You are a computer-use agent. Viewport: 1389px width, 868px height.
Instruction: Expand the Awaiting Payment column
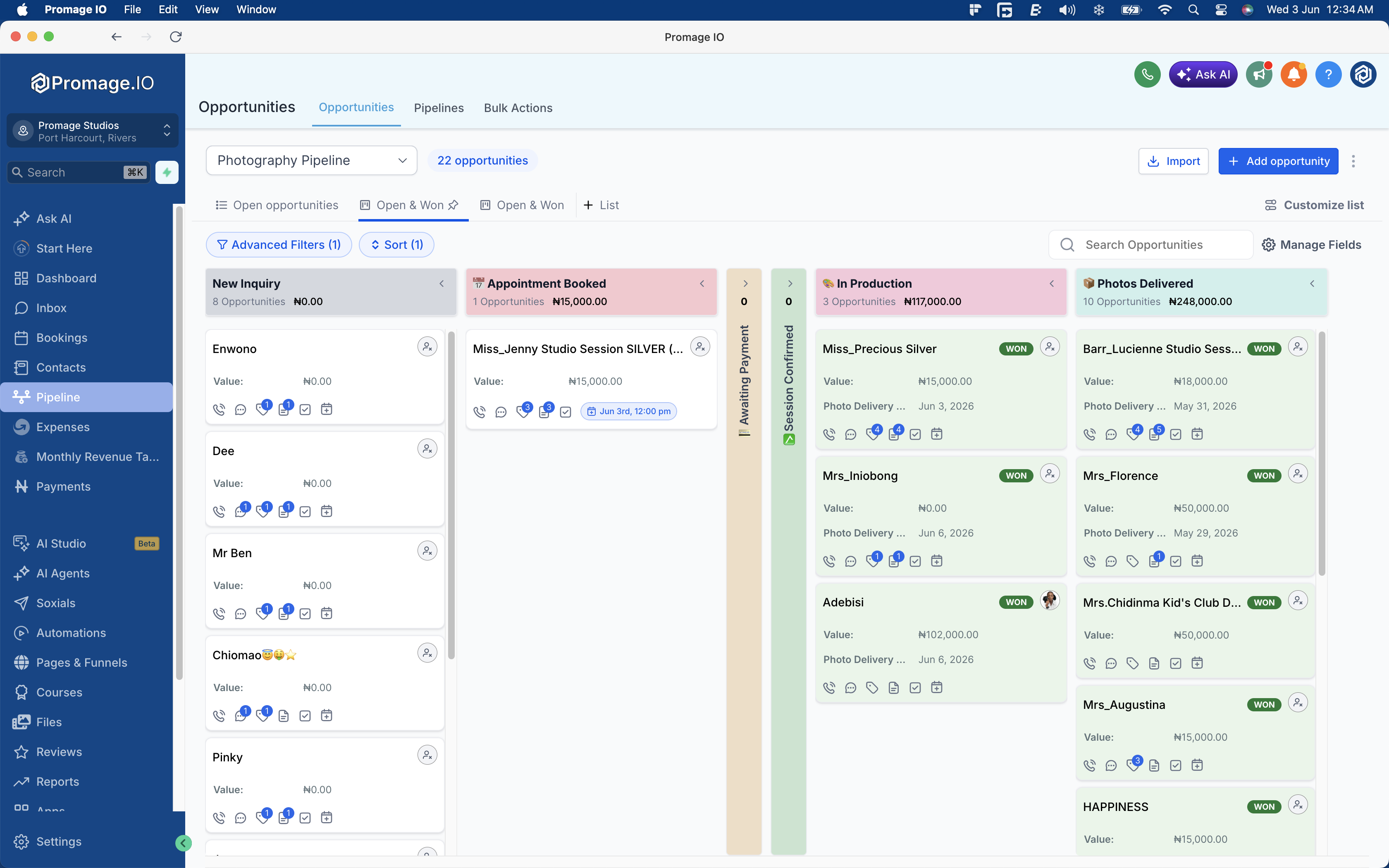pyautogui.click(x=745, y=284)
